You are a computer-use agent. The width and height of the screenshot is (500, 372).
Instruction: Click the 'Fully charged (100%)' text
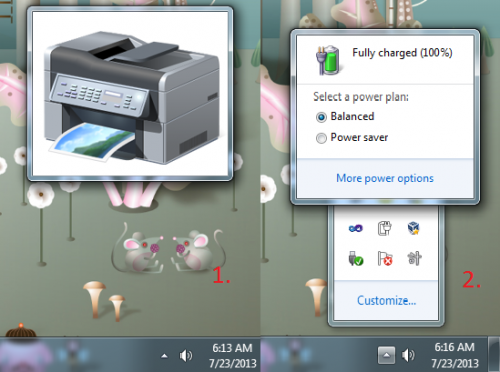(402, 53)
